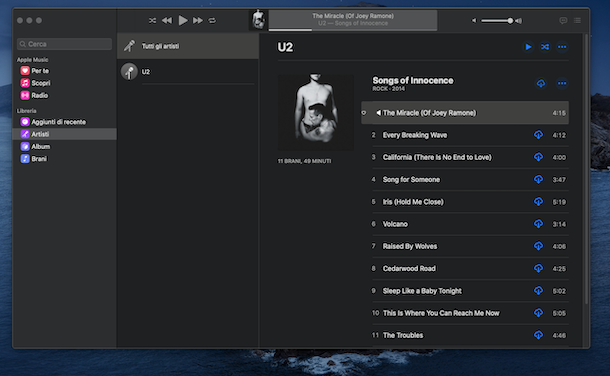The width and height of the screenshot is (610, 376).
Task: Click the speaker icon on the playing track
Action: (x=378, y=113)
